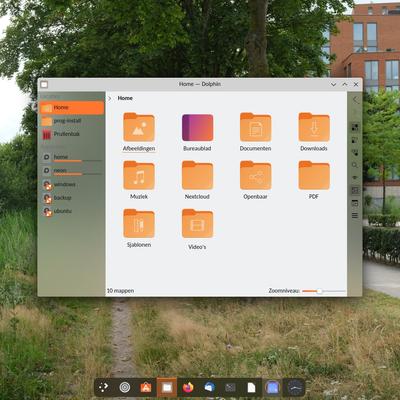This screenshot has width=400, height=400.
Task: Click the blue rounded app icon in dock
Action: (x=273, y=387)
